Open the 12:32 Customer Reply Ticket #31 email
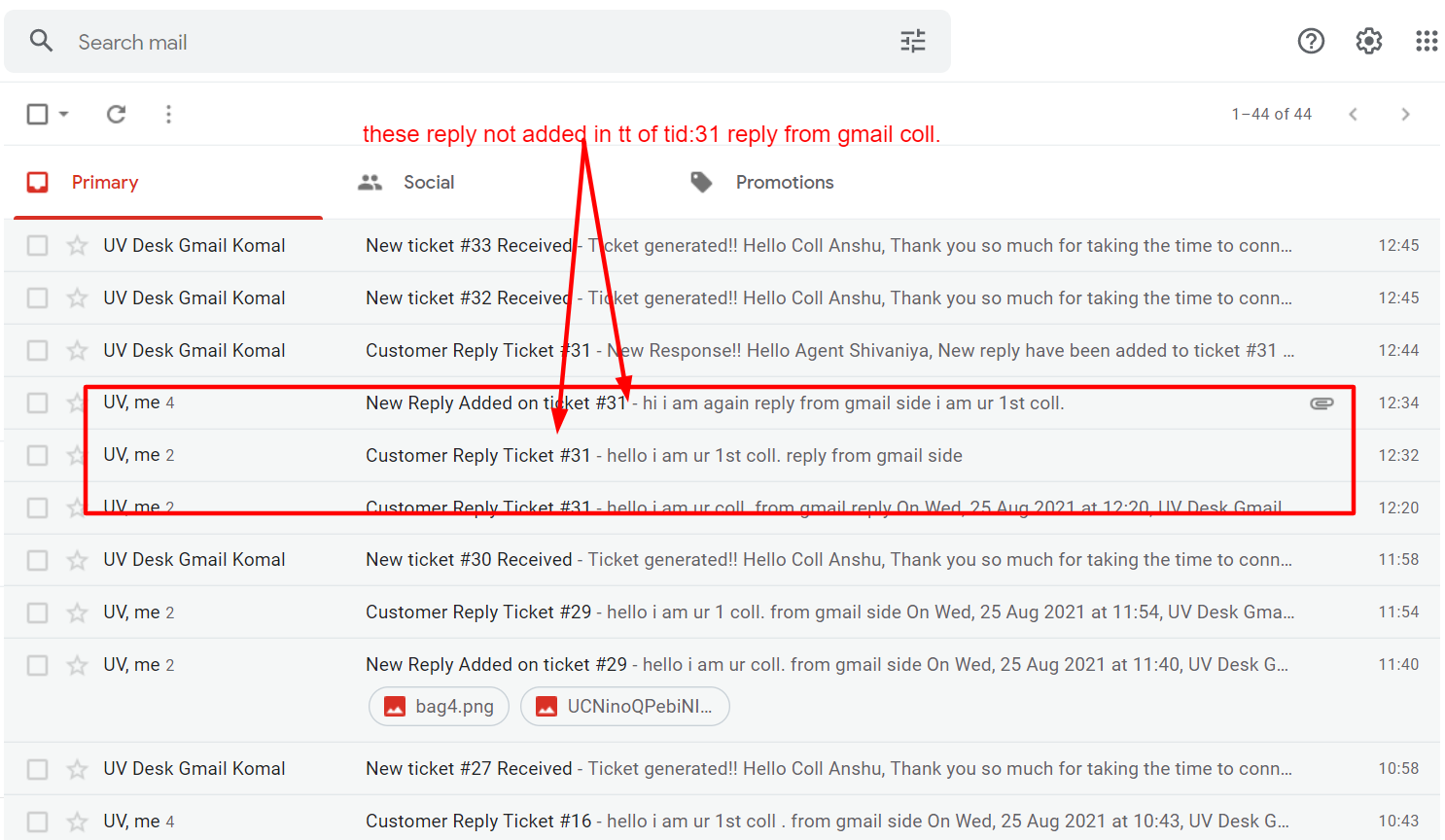 click(722, 455)
